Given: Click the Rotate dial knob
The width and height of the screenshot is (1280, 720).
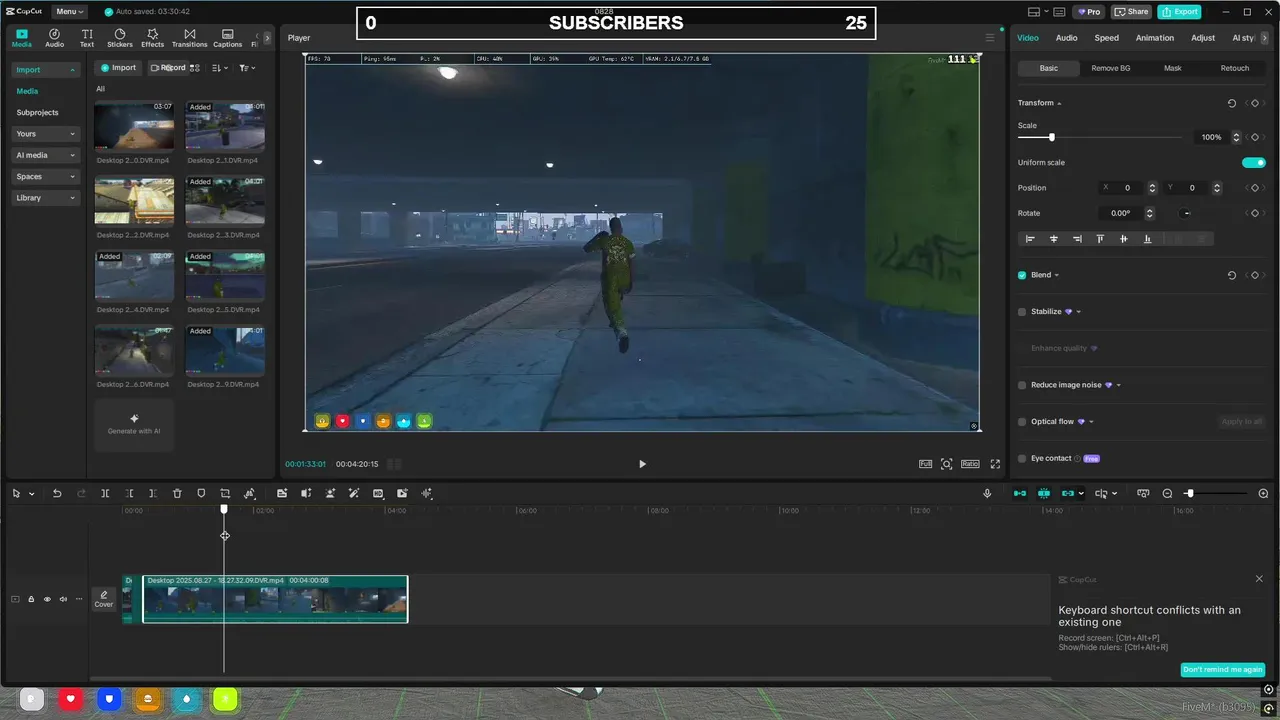Looking at the screenshot, I should point(1186,213).
